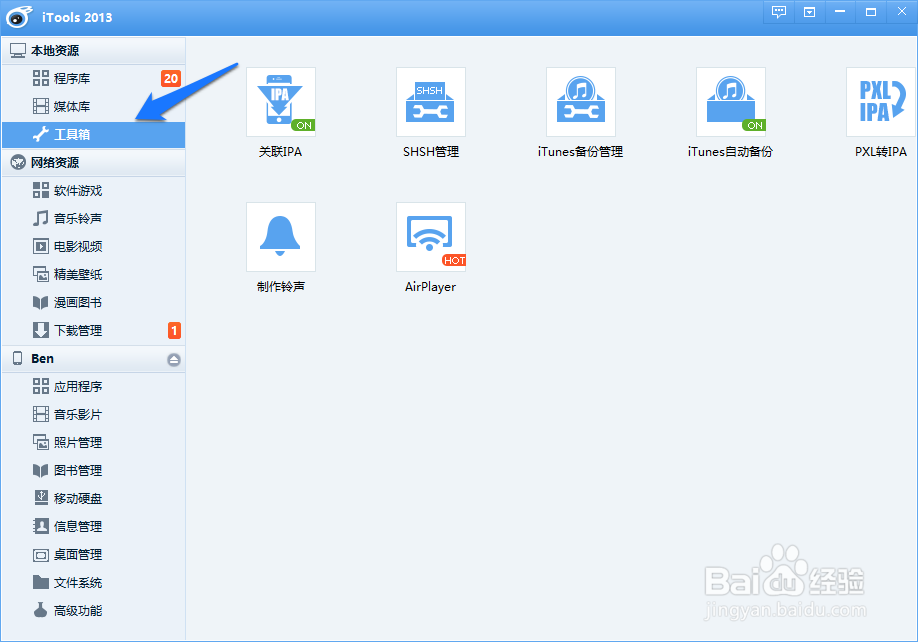Click the SHSH管理 label text
918x642 pixels.
431,152
